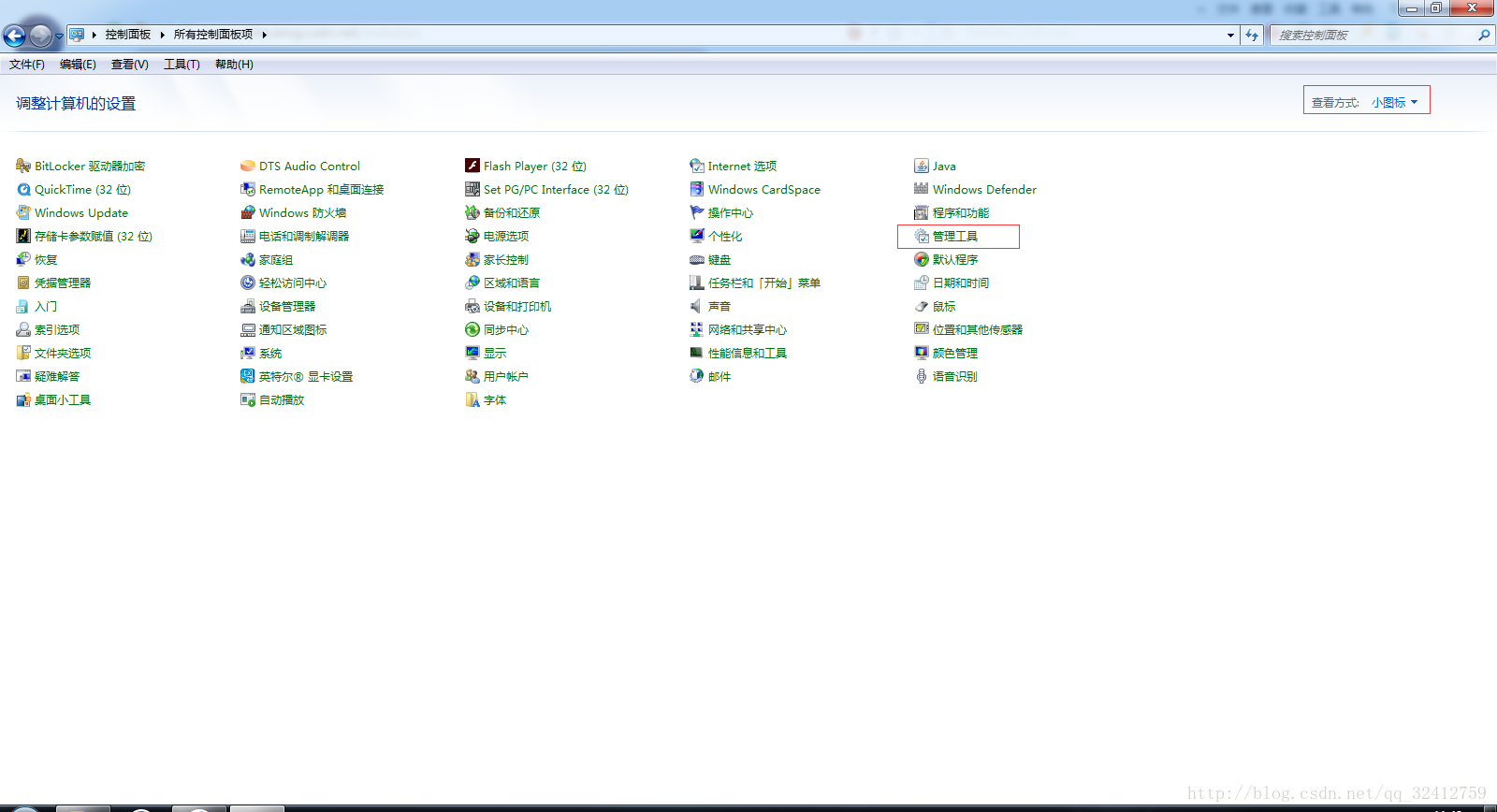1497x812 pixels.
Task: Open the 个性化 link
Action: (x=725, y=236)
